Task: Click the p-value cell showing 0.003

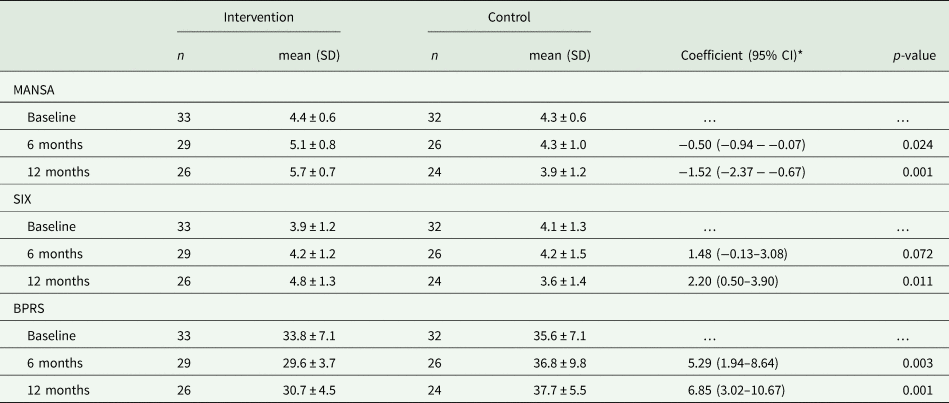Action: tap(917, 361)
